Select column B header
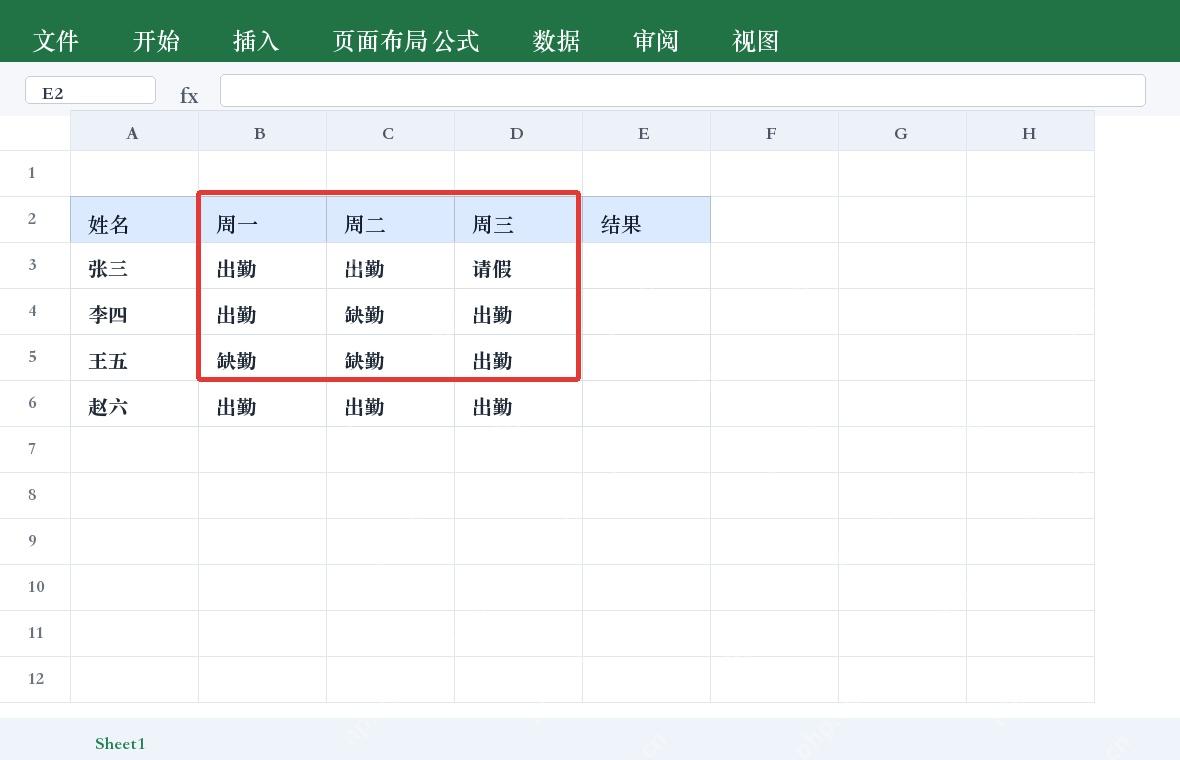This screenshot has height=760, width=1180. tap(263, 132)
